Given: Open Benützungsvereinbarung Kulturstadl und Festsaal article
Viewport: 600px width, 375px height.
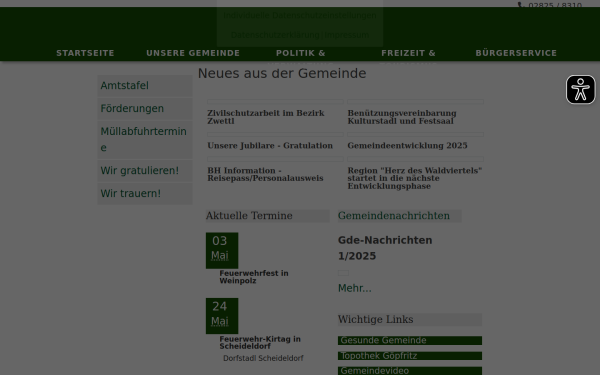Looking at the screenshot, I should [402, 117].
